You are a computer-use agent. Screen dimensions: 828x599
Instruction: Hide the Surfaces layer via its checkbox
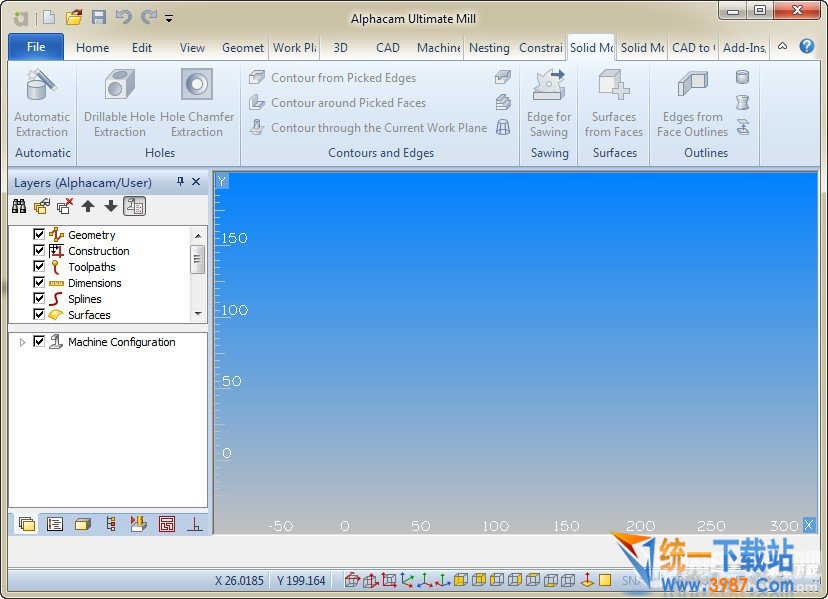click(x=39, y=314)
